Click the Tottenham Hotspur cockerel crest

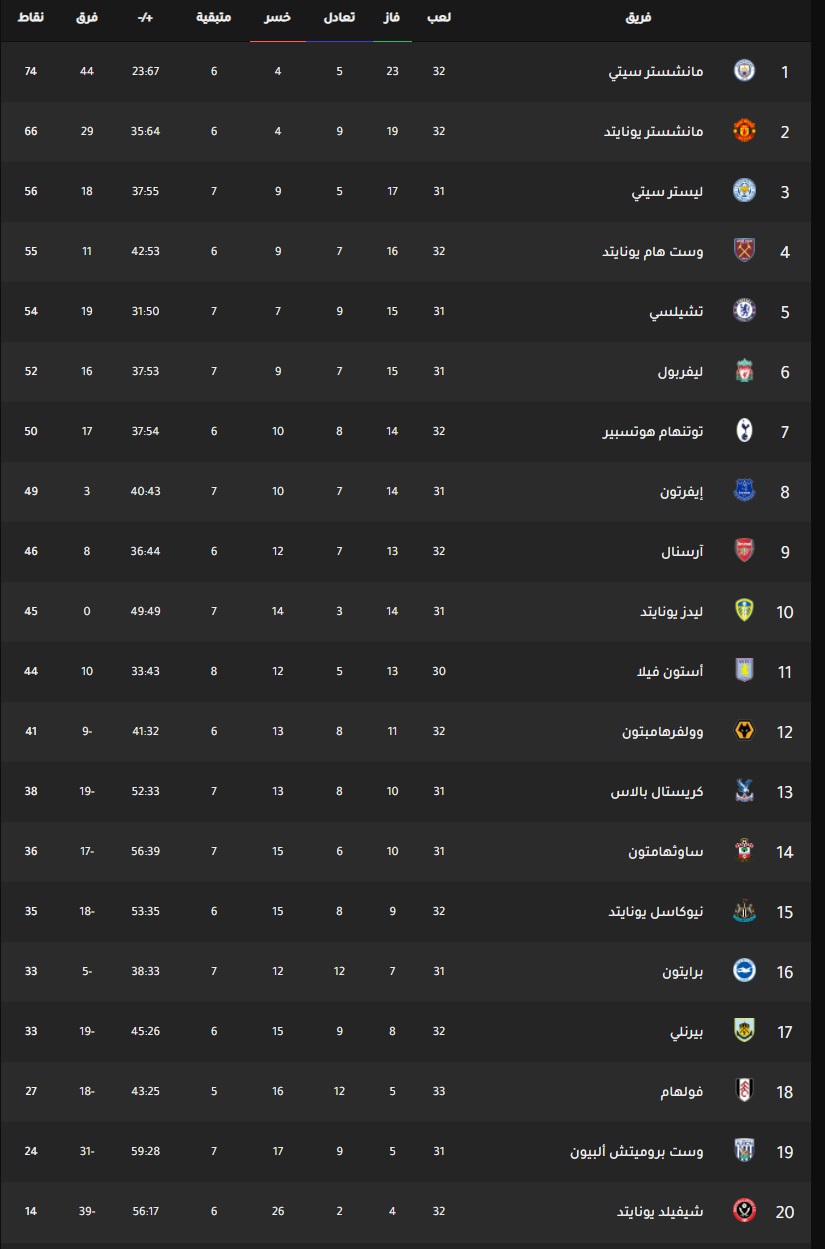(744, 431)
